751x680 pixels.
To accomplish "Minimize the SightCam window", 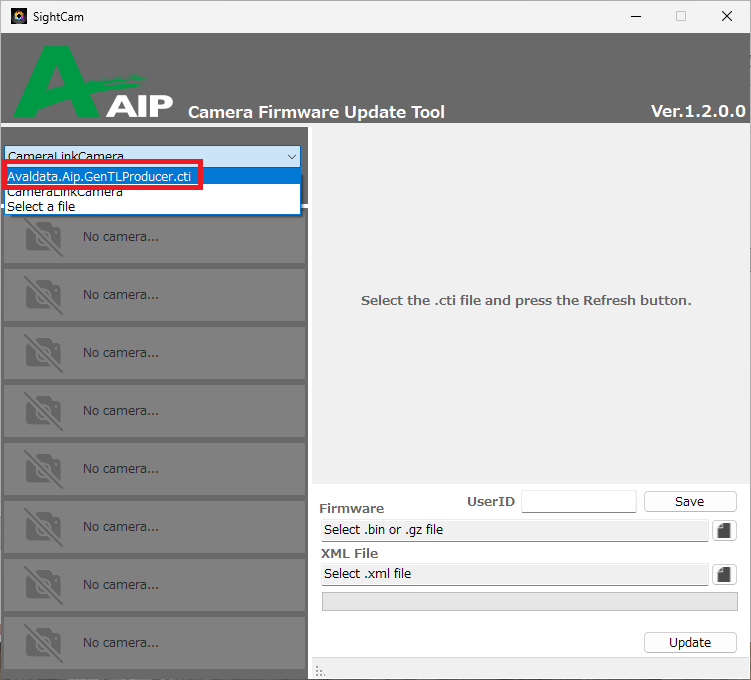I will 636,16.
